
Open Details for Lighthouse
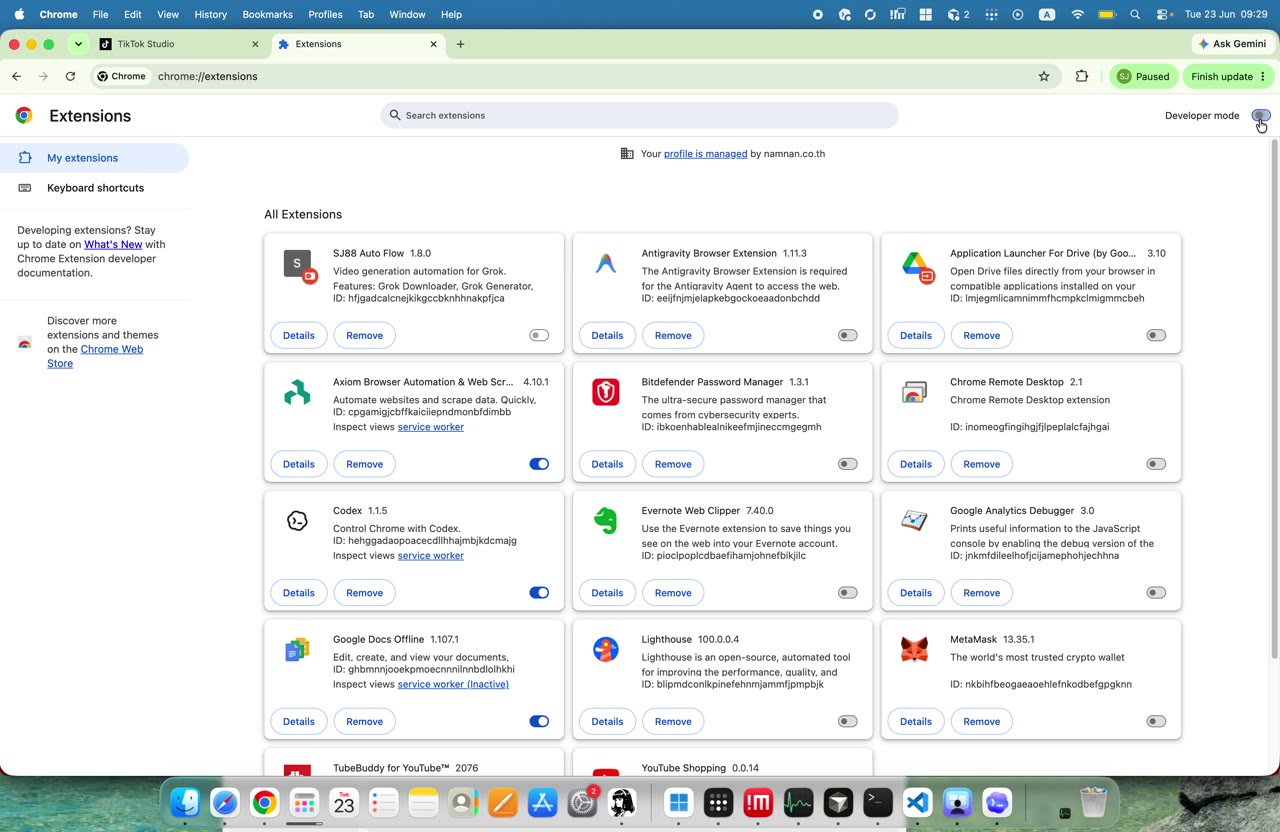[607, 721]
